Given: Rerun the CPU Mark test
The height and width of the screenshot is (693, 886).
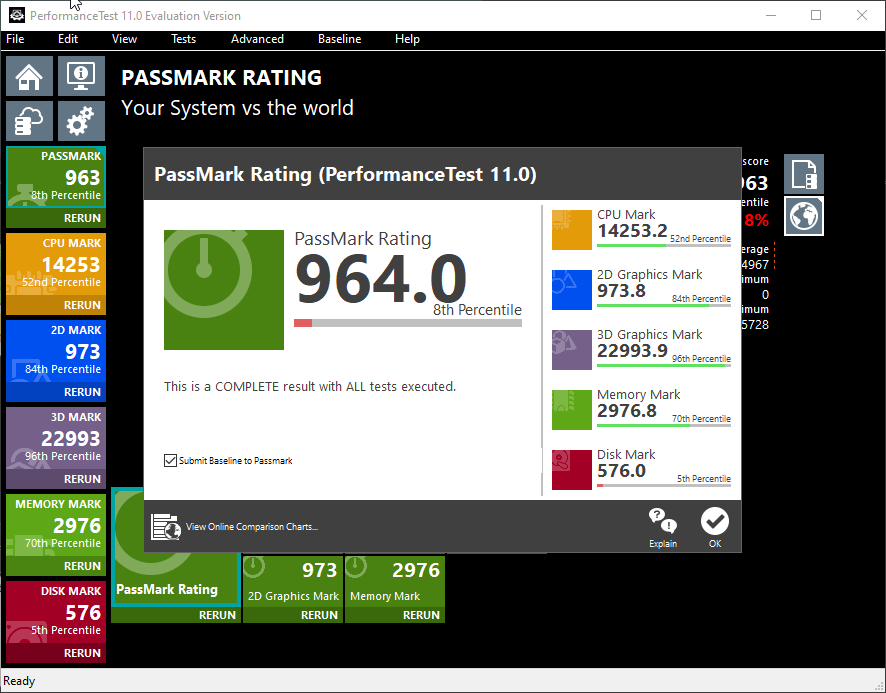Looking at the screenshot, I should (82, 305).
